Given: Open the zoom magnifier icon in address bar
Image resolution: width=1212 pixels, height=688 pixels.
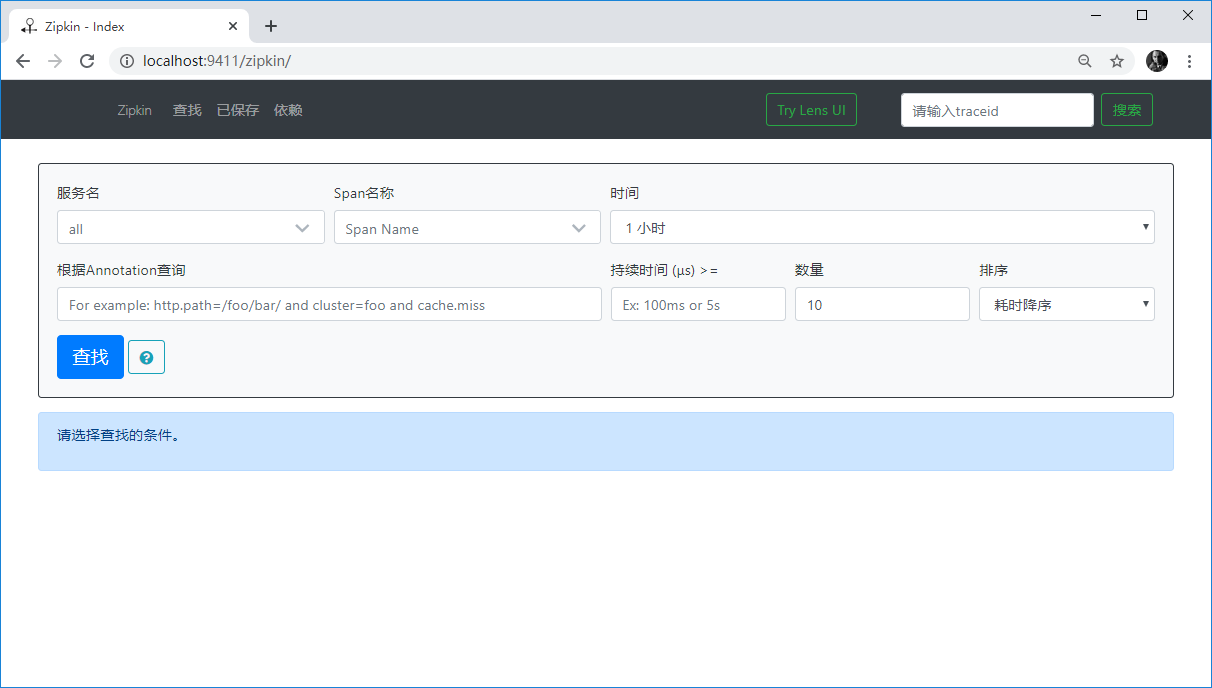Looking at the screenshot, I should (x=1085, y=61).
